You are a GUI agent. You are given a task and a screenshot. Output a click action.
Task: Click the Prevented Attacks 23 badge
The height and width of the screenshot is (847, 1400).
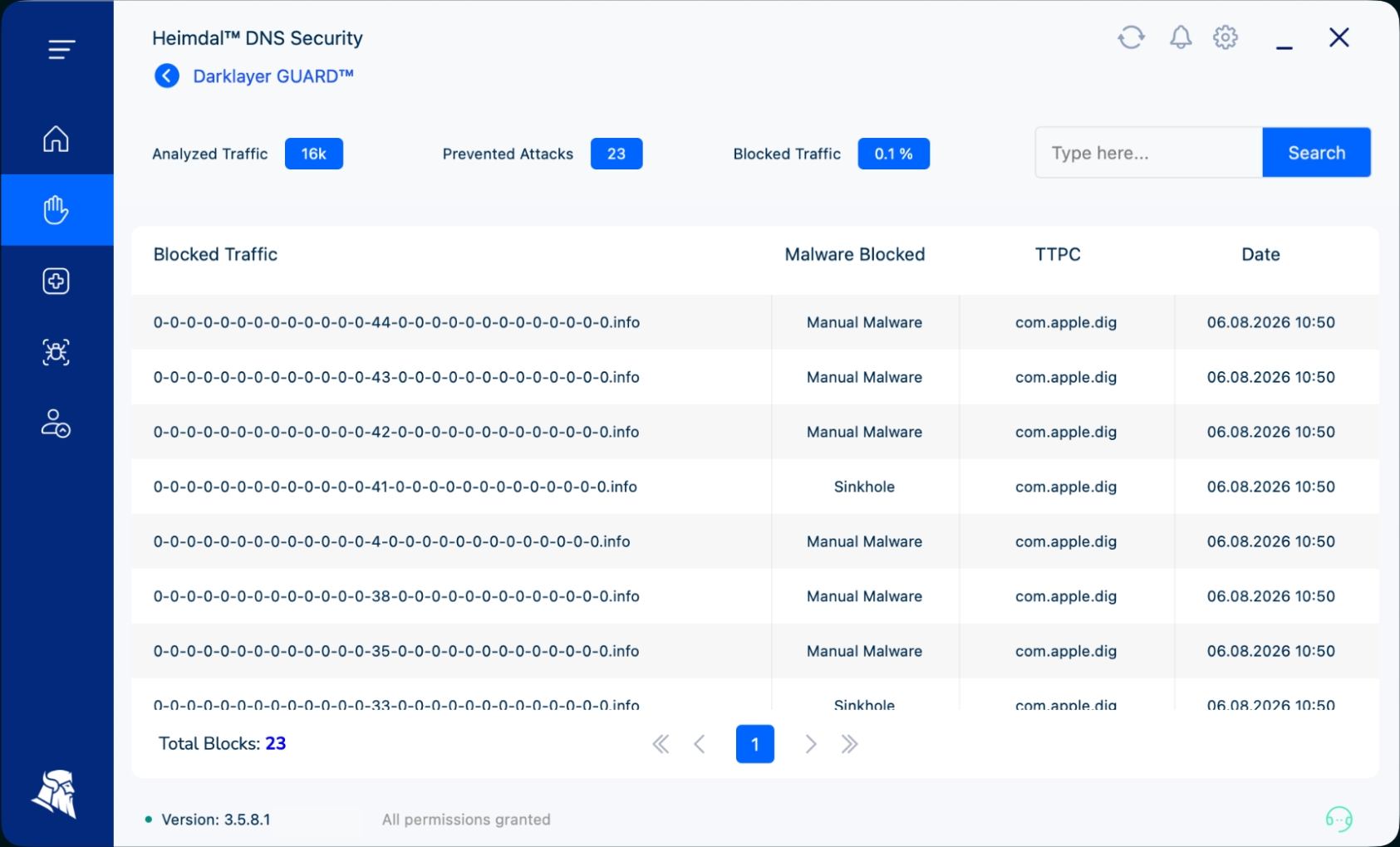point(616,154)
